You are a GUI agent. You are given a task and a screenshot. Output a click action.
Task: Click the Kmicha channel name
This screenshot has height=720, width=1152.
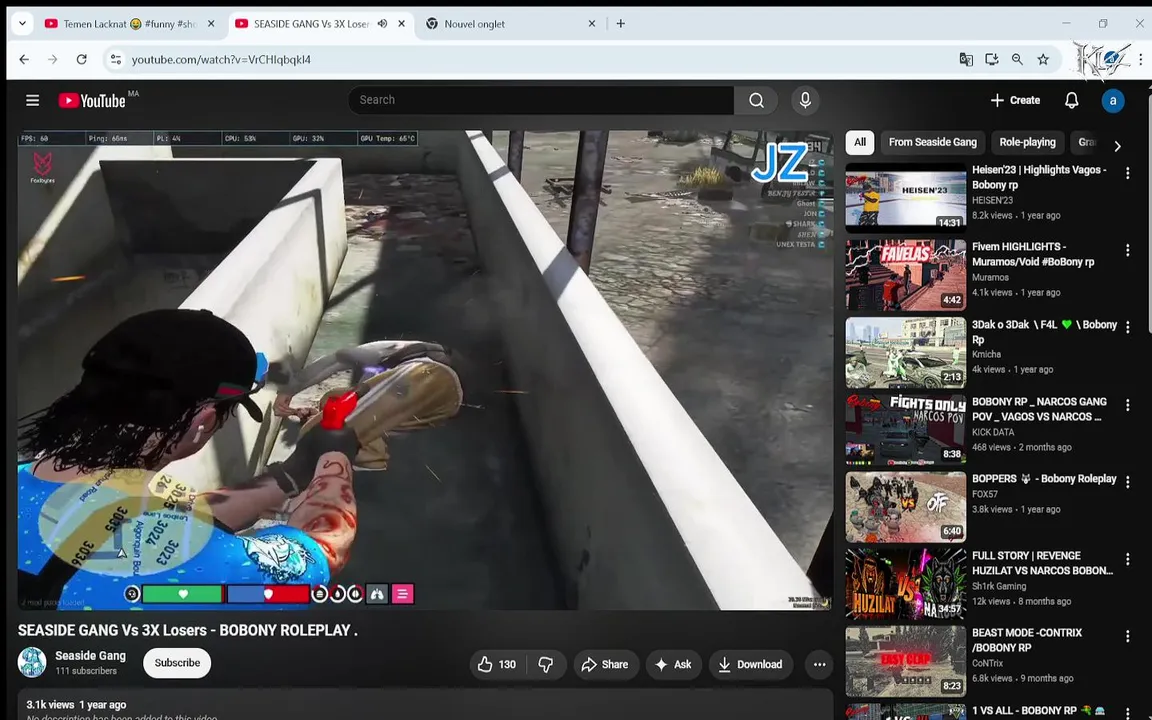click(x=987, y=354)
